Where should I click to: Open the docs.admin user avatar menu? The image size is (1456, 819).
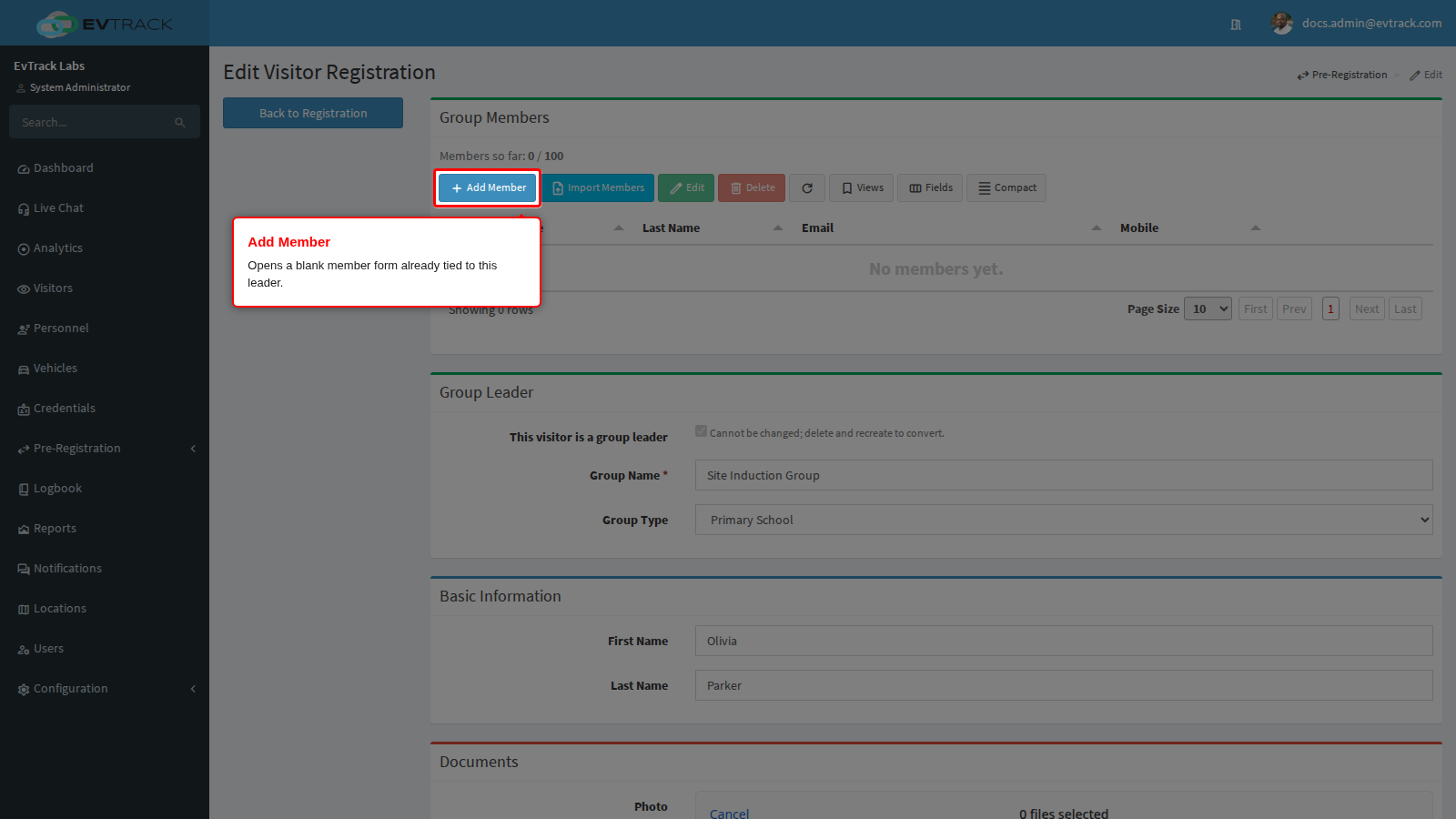point(1282,24)
